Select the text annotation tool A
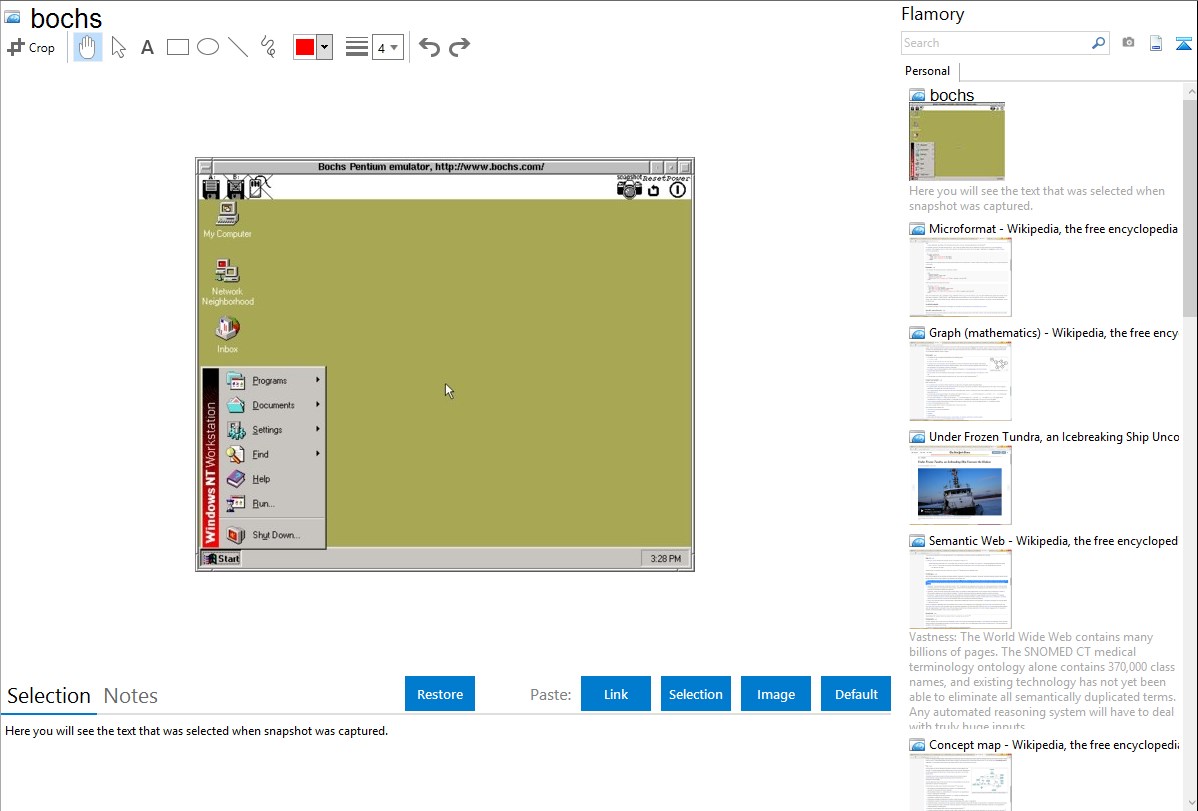This screenshot has height=811, width=1198. [x=147, y=47]
